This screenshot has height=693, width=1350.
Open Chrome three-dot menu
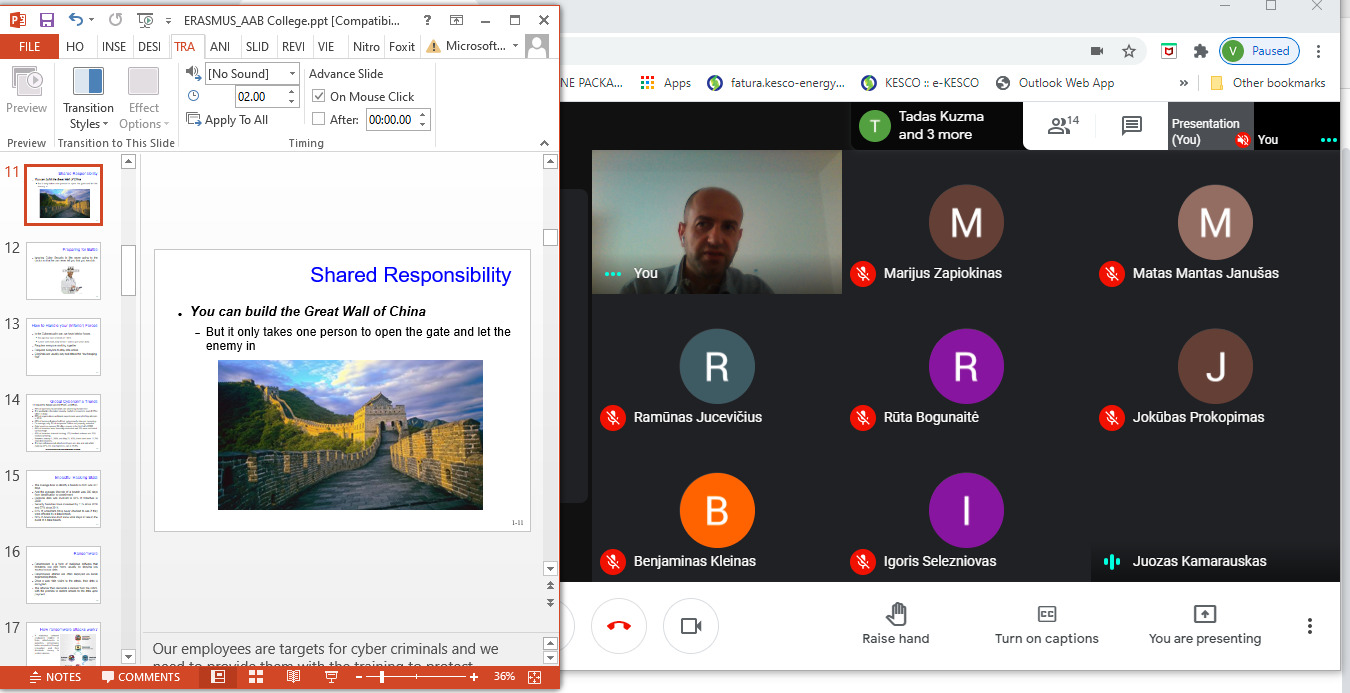(1320, 51)
